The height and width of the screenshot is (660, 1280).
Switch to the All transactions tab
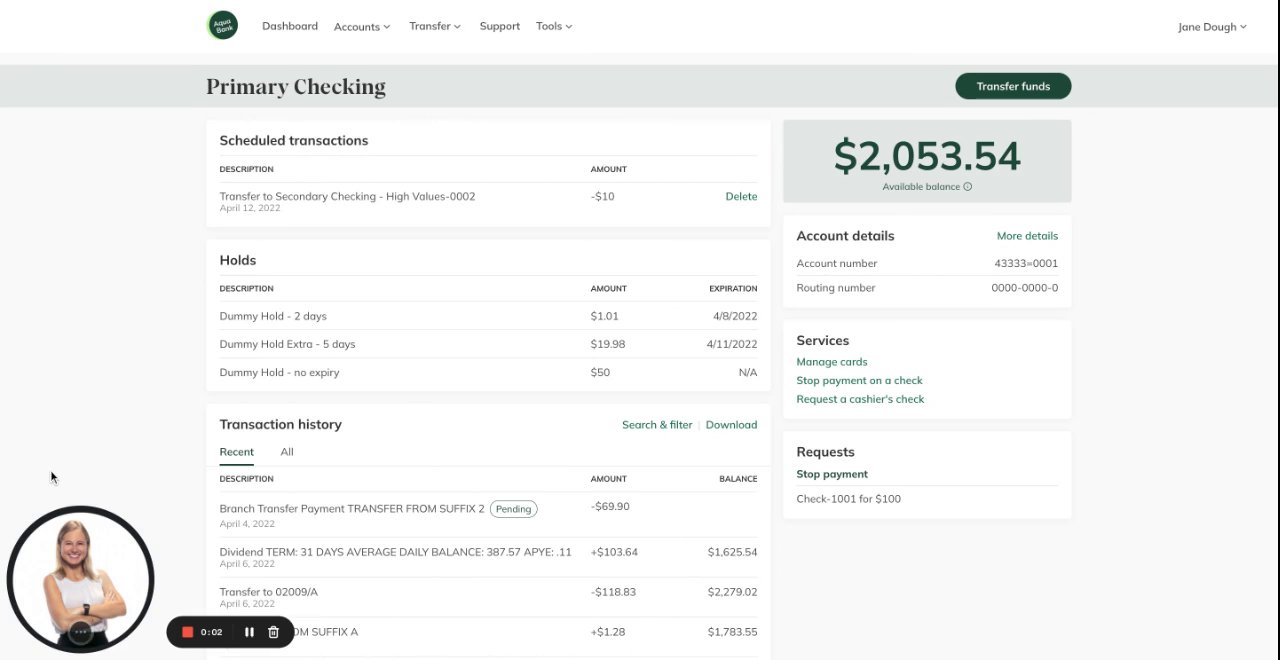[x=287, y=452]
